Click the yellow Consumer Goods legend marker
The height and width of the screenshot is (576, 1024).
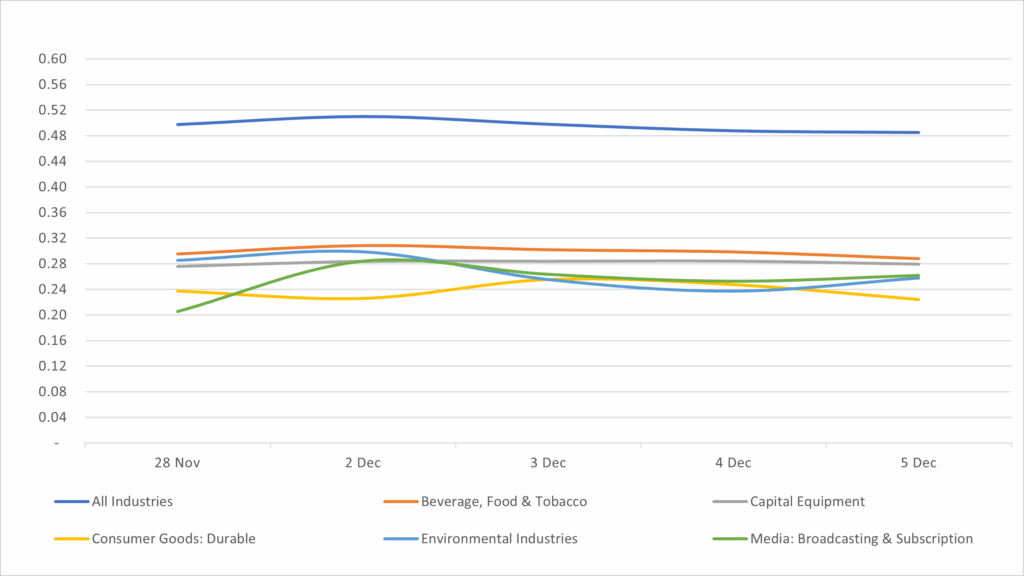coord(70,538)
